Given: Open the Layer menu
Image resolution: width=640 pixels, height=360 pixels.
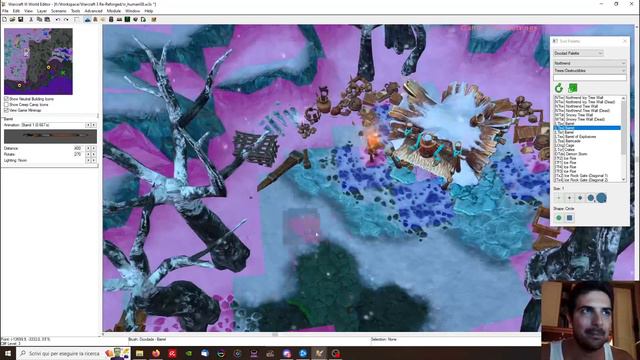Looking at the screenshot, I should [x=42, y=11].
